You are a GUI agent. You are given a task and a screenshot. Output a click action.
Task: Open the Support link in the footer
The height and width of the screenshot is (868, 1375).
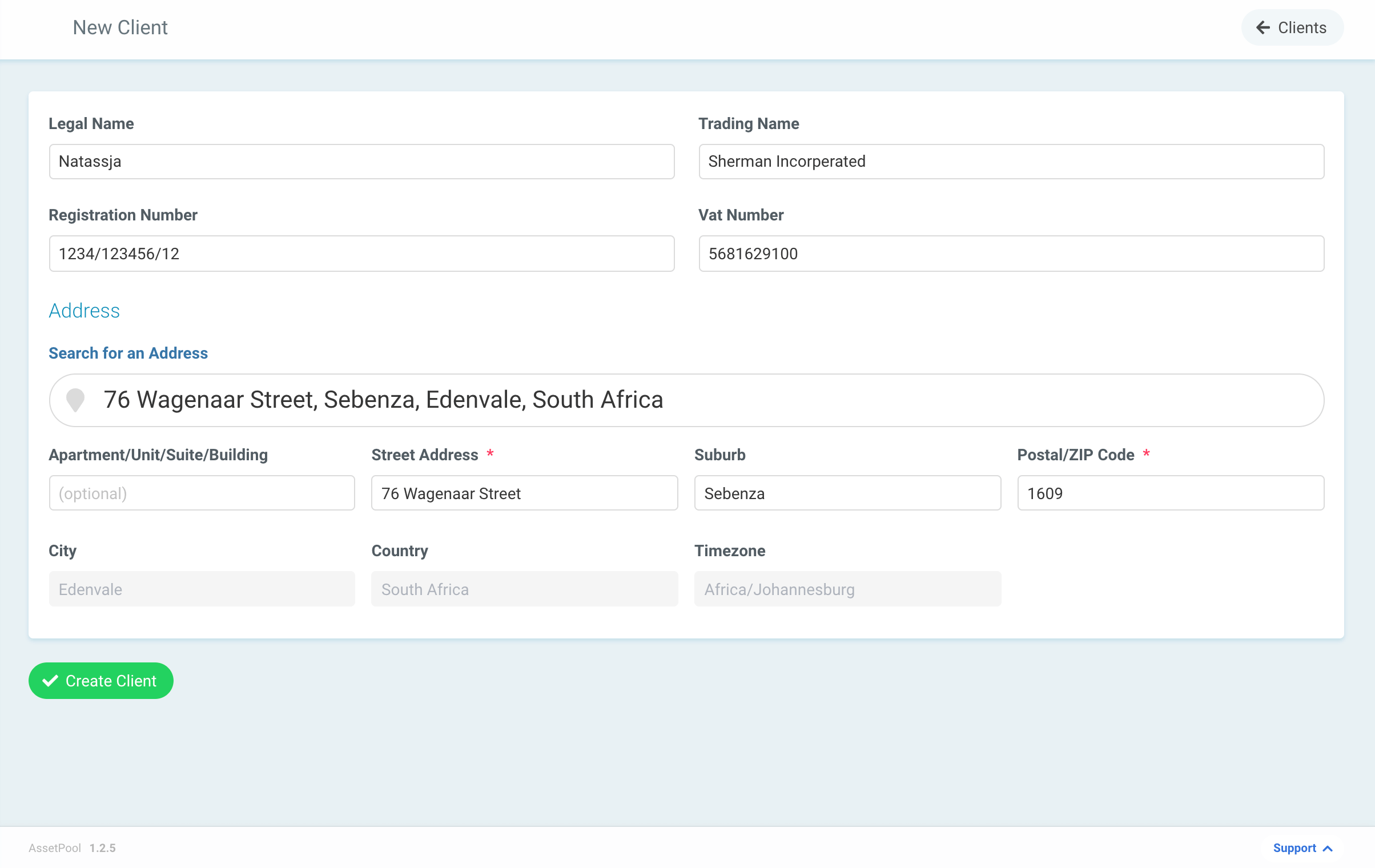tap(1294, 848)
